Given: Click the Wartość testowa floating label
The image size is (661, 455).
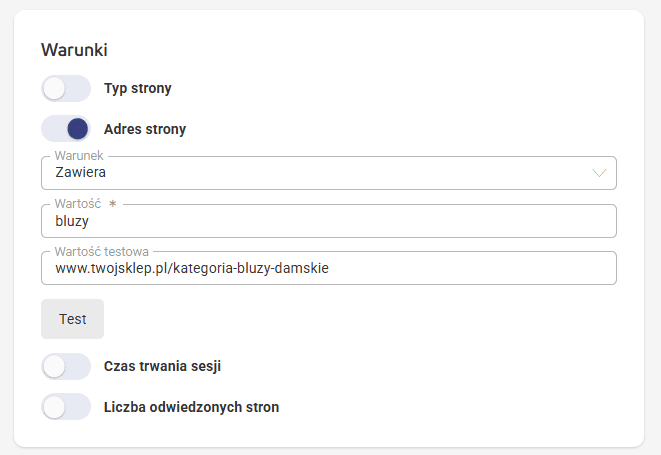Looking at the screenshot, I should pos(102,252).
